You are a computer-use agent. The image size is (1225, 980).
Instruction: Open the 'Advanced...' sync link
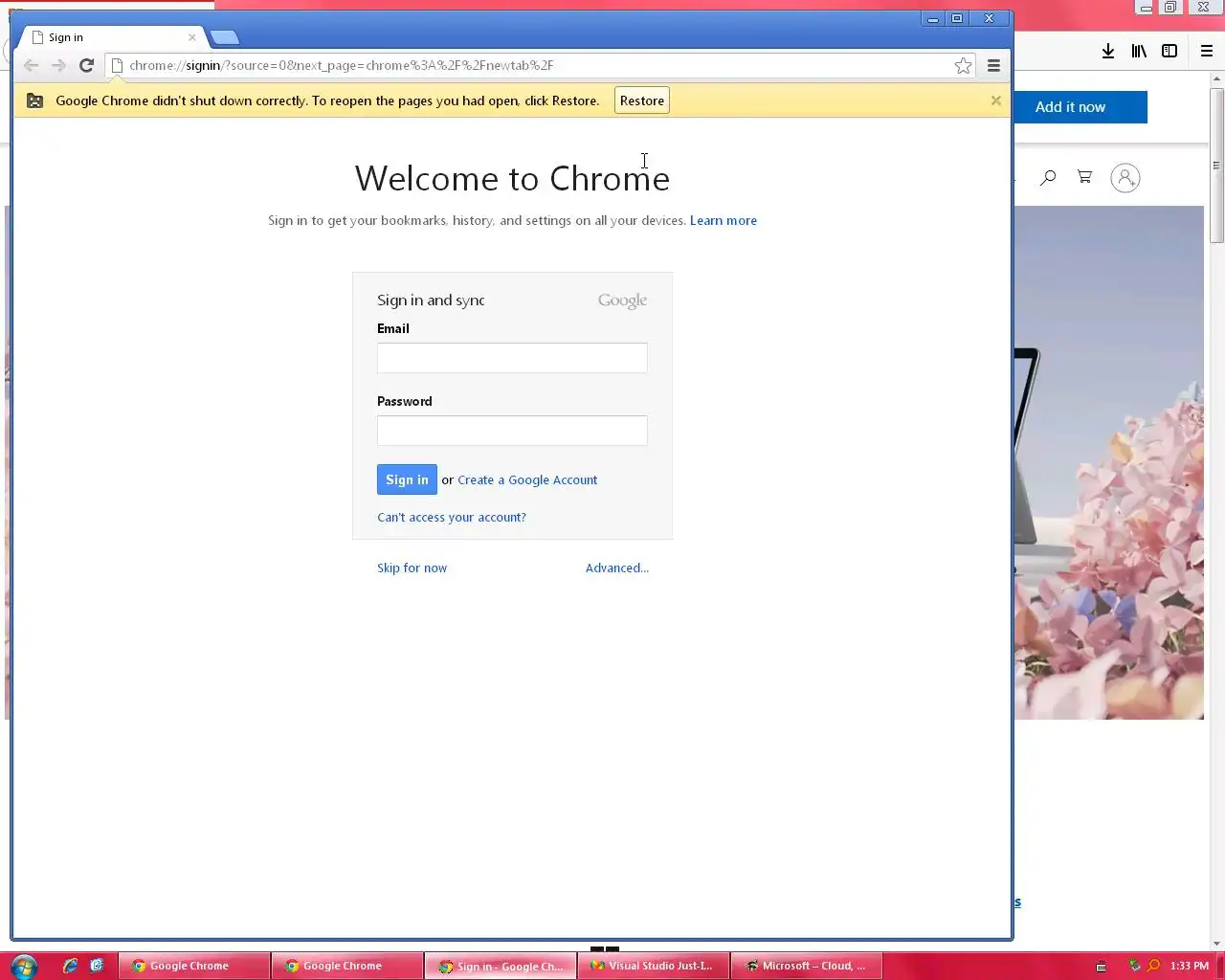pyautogui.click(x=617, y=568)
